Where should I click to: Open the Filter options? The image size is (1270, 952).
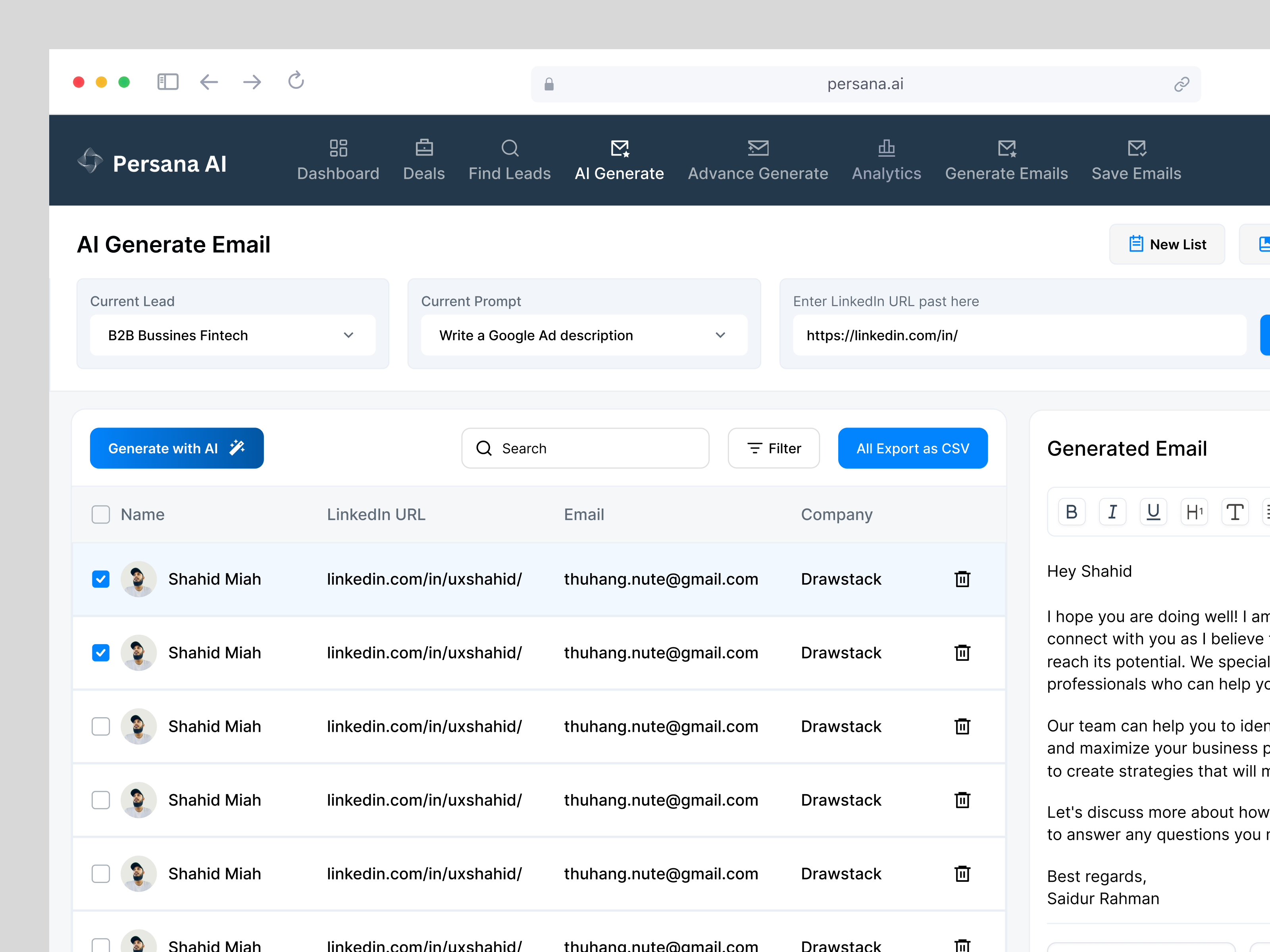coord(774,448)
